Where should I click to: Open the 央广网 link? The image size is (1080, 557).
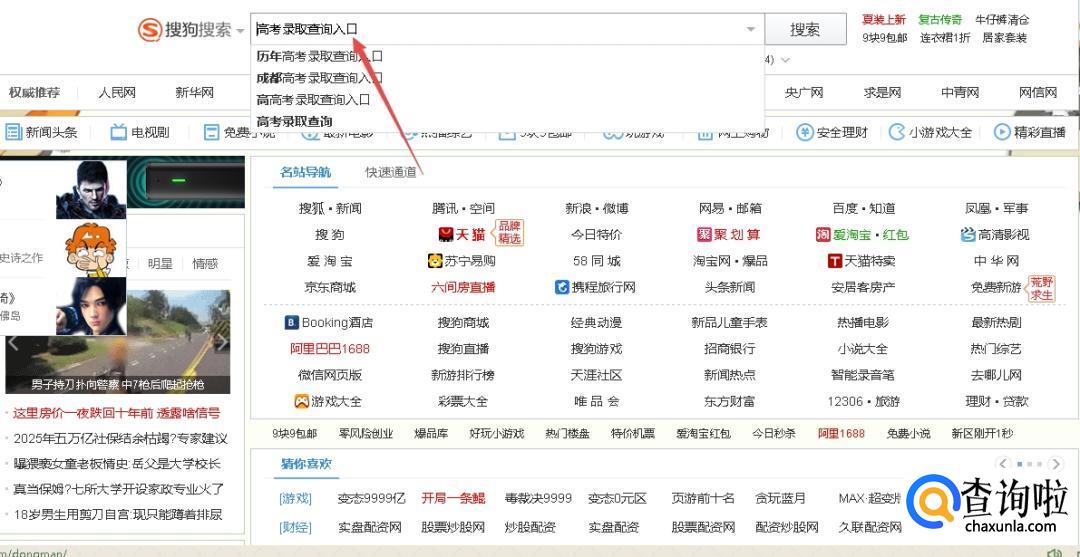click(804, 92)
